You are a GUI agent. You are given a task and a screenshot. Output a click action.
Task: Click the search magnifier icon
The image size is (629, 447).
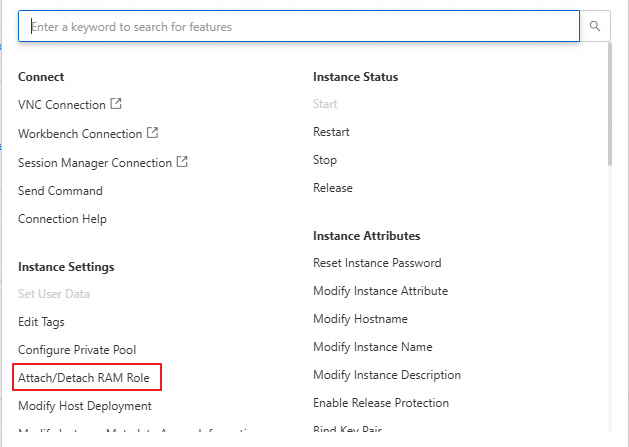point(595,27)
